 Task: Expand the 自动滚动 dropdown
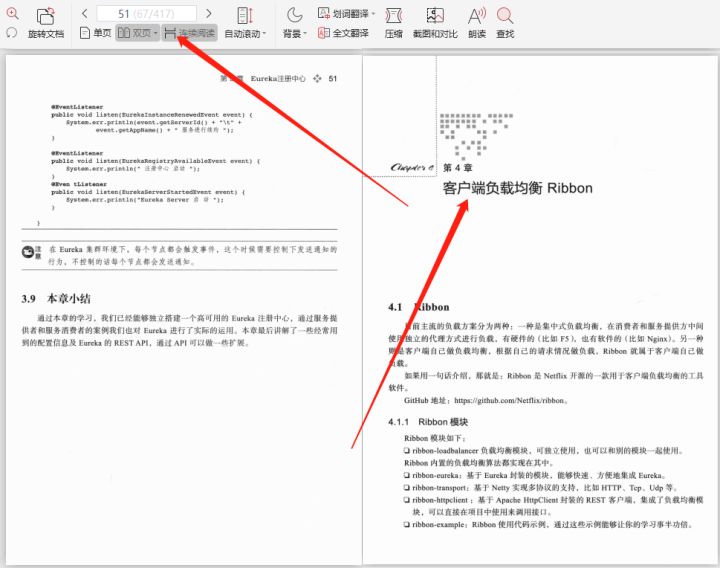(264, 34)
